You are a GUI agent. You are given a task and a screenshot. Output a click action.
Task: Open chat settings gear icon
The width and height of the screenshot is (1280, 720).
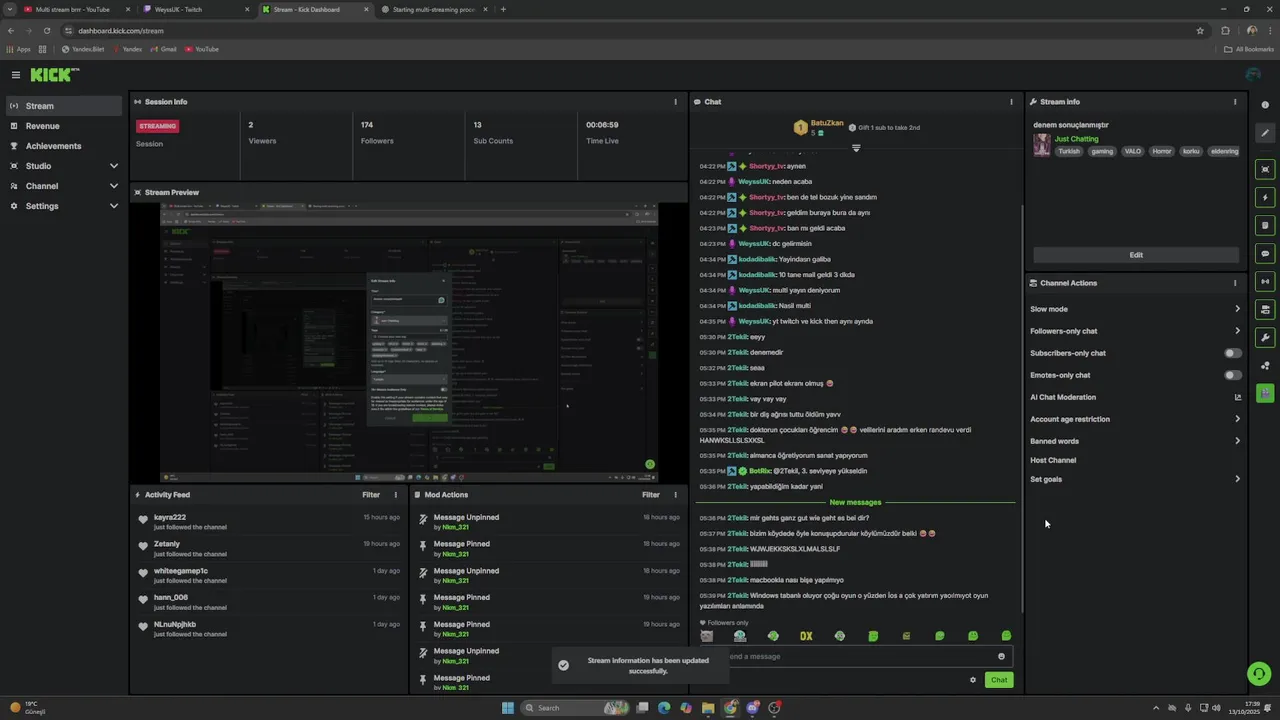coord(973,680)
